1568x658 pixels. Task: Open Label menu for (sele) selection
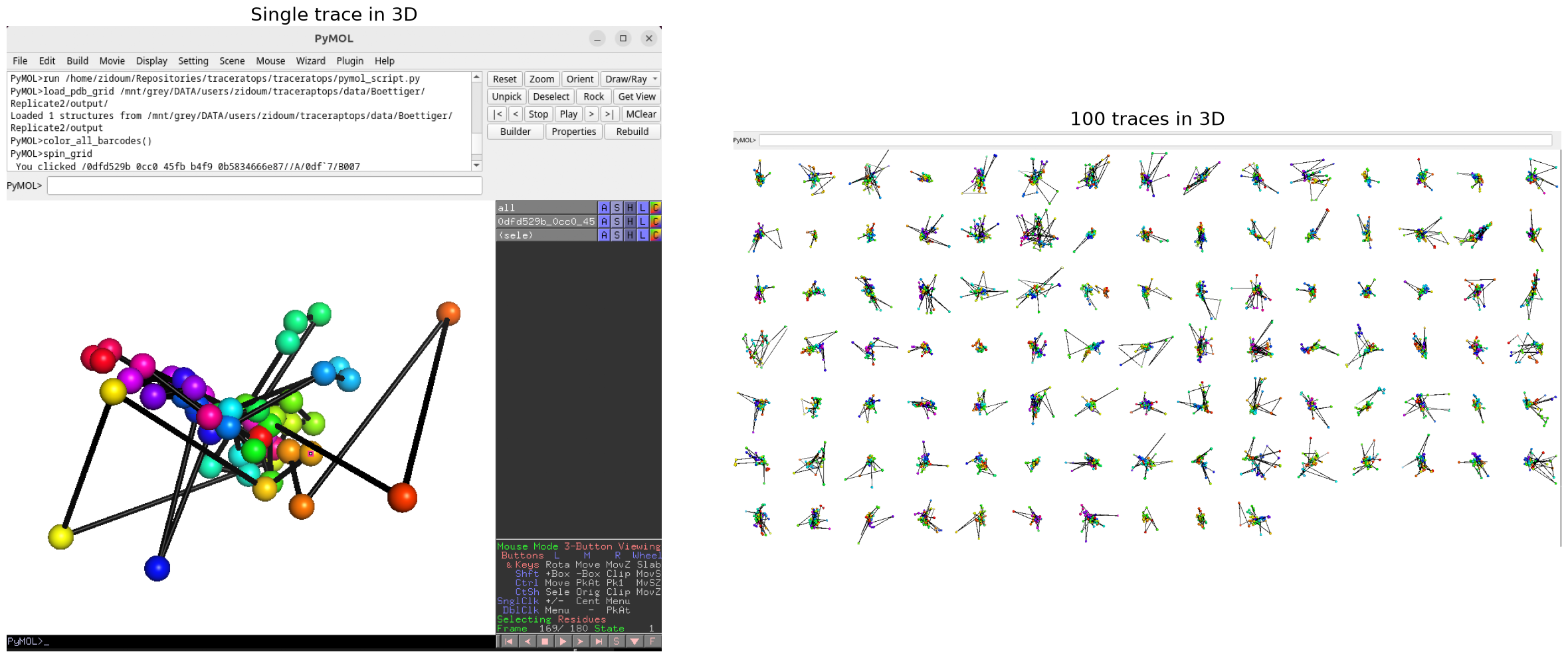click(642, 235)
